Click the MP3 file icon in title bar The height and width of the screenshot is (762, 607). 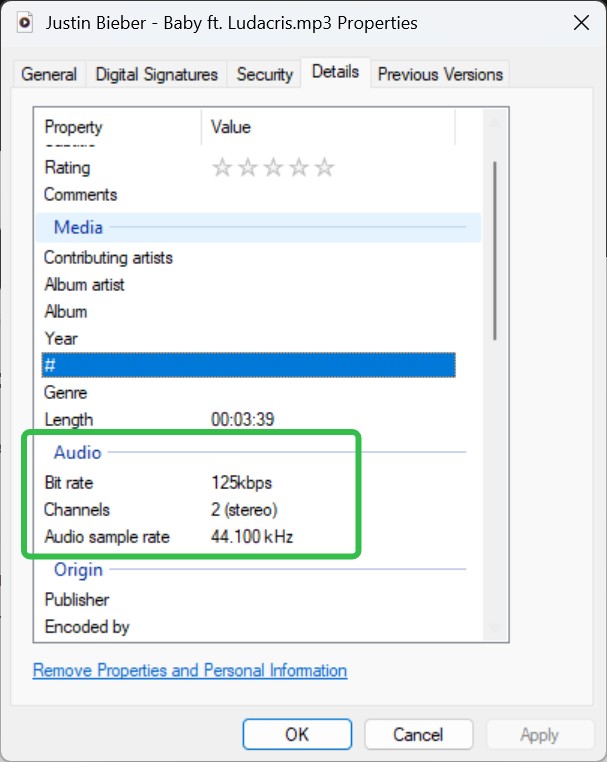point(25,23)
